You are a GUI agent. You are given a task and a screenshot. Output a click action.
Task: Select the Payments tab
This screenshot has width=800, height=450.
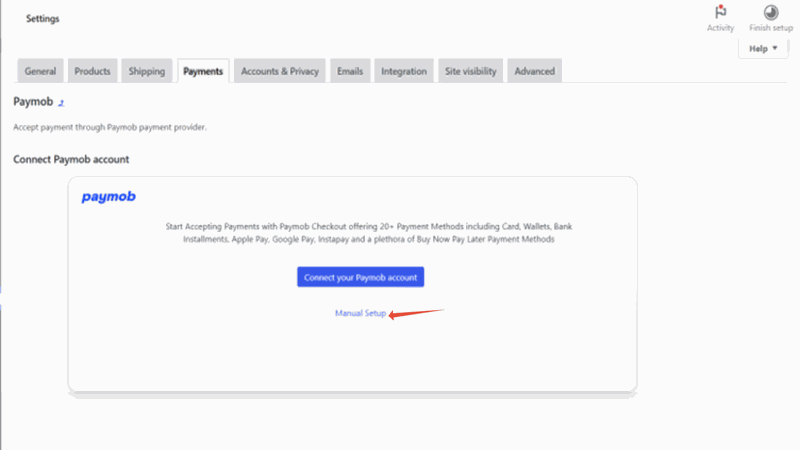point(203,71)
